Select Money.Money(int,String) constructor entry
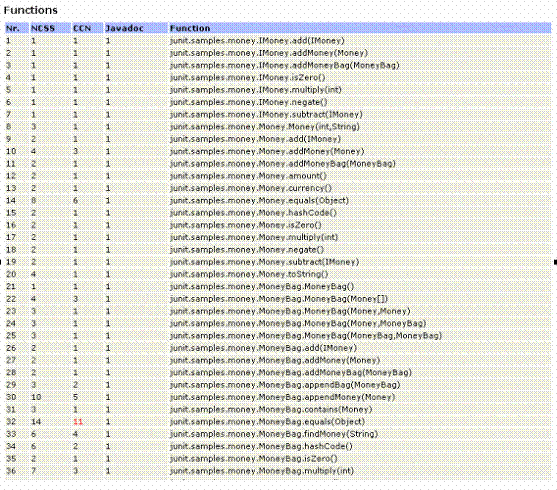Viewport: 557px width, 490px height. click(x=265, y=126)
